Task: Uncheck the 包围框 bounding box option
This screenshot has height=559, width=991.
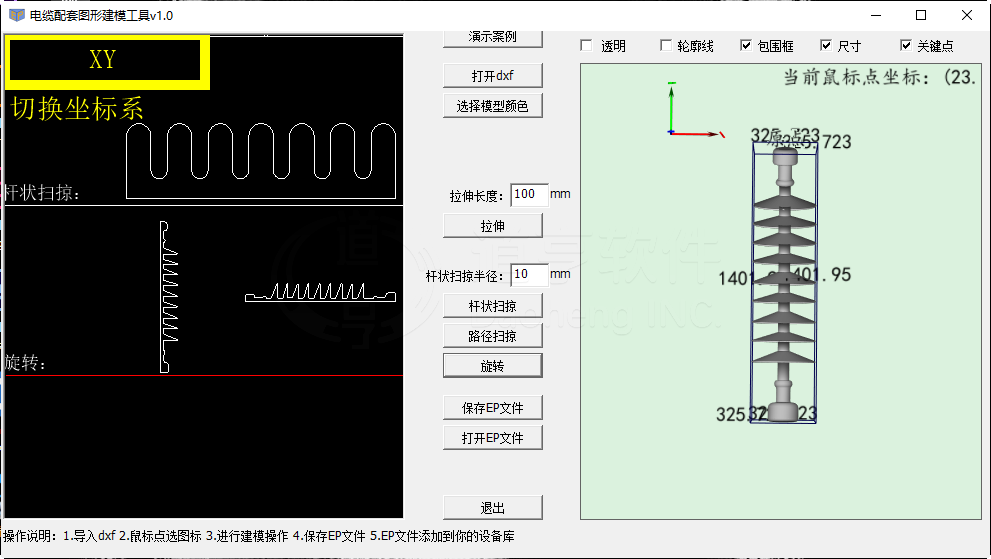Action: tap(746, 46)
